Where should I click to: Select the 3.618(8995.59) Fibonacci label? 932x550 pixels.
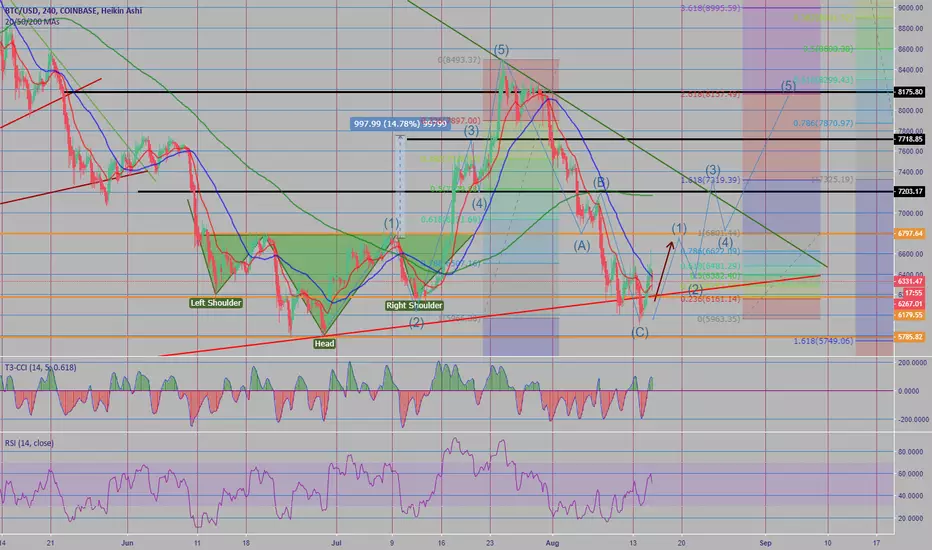coord(710,8)
